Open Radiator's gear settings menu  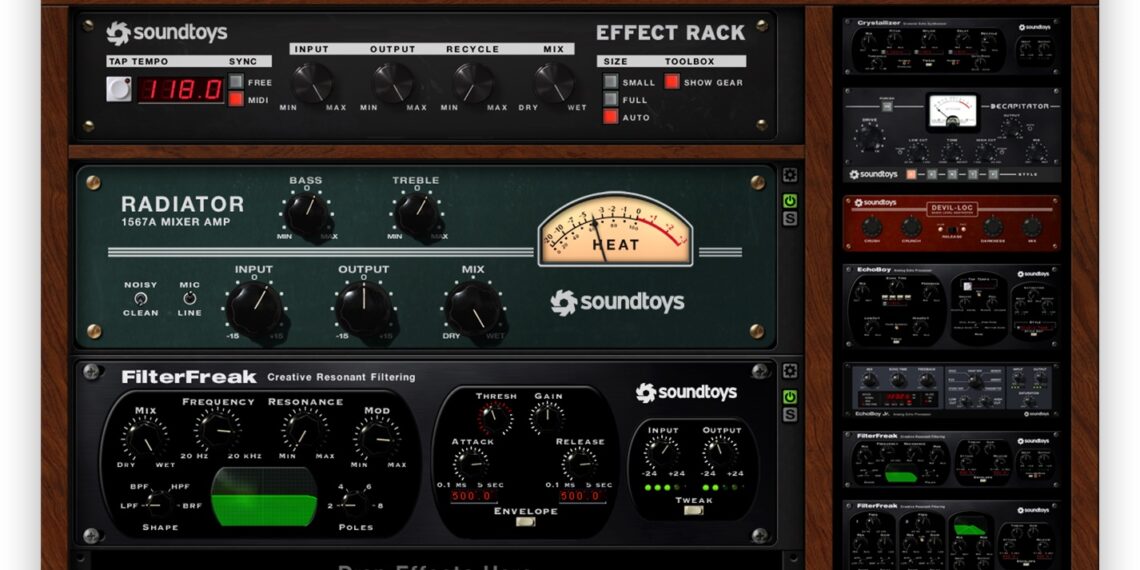pos(790,175)
